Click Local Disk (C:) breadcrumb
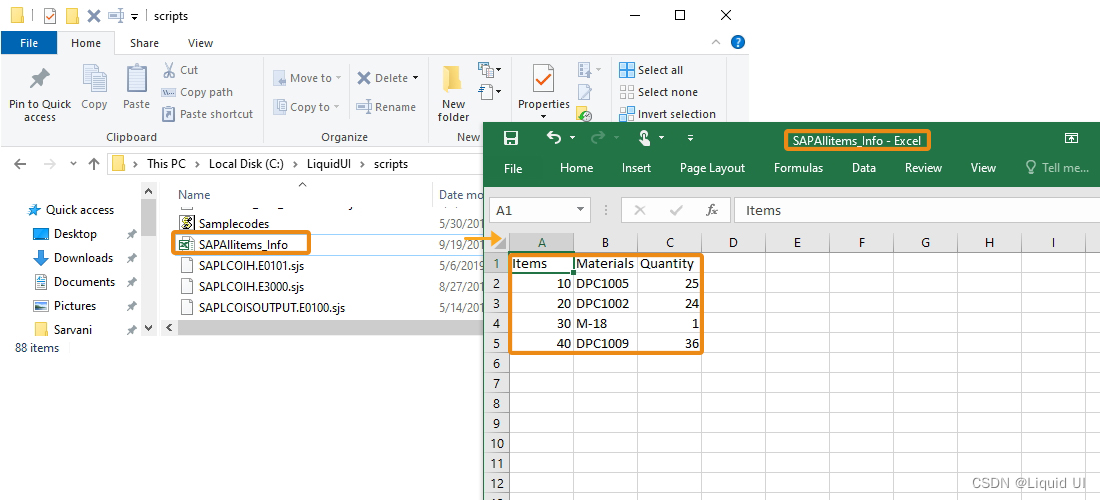 coord(246,164)
